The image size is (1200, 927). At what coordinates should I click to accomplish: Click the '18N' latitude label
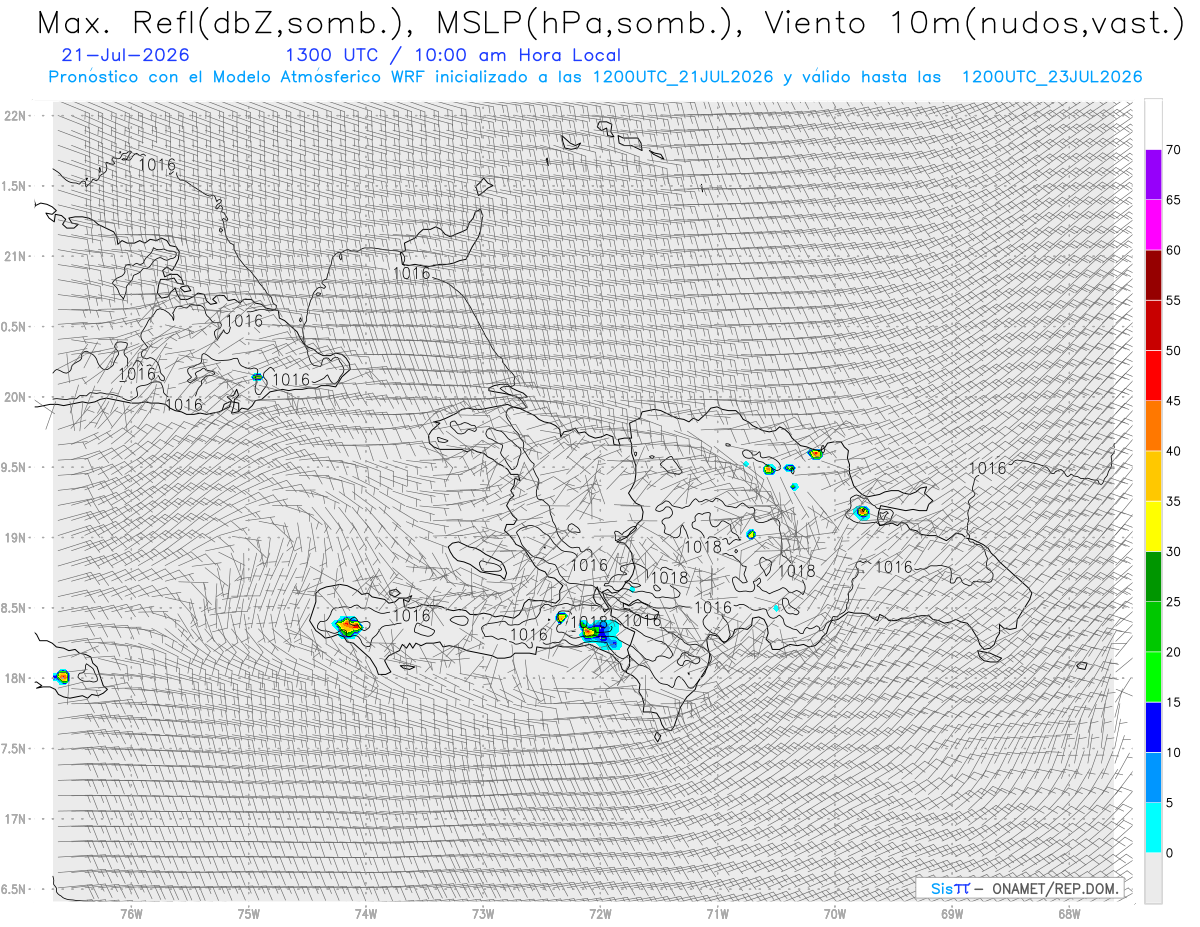point(16,678)
